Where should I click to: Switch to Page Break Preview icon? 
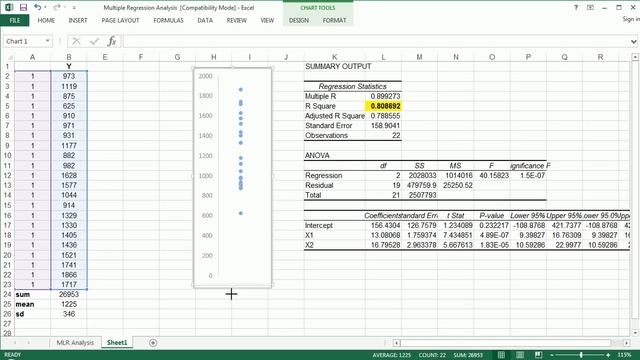coord(538,355)
